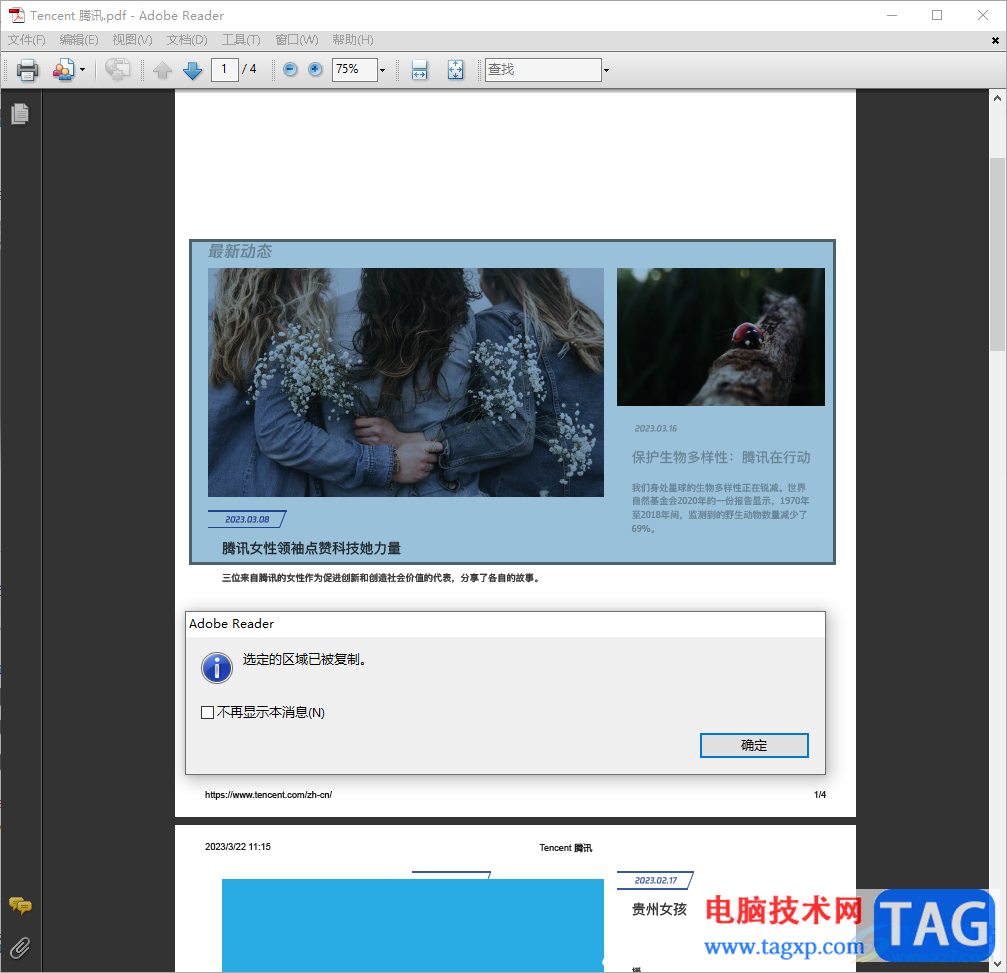Click the 2023/3/22 11:15 page header timestamp
The width and height of the screenshot is (1007, 973).
click(x=238, y=846)
